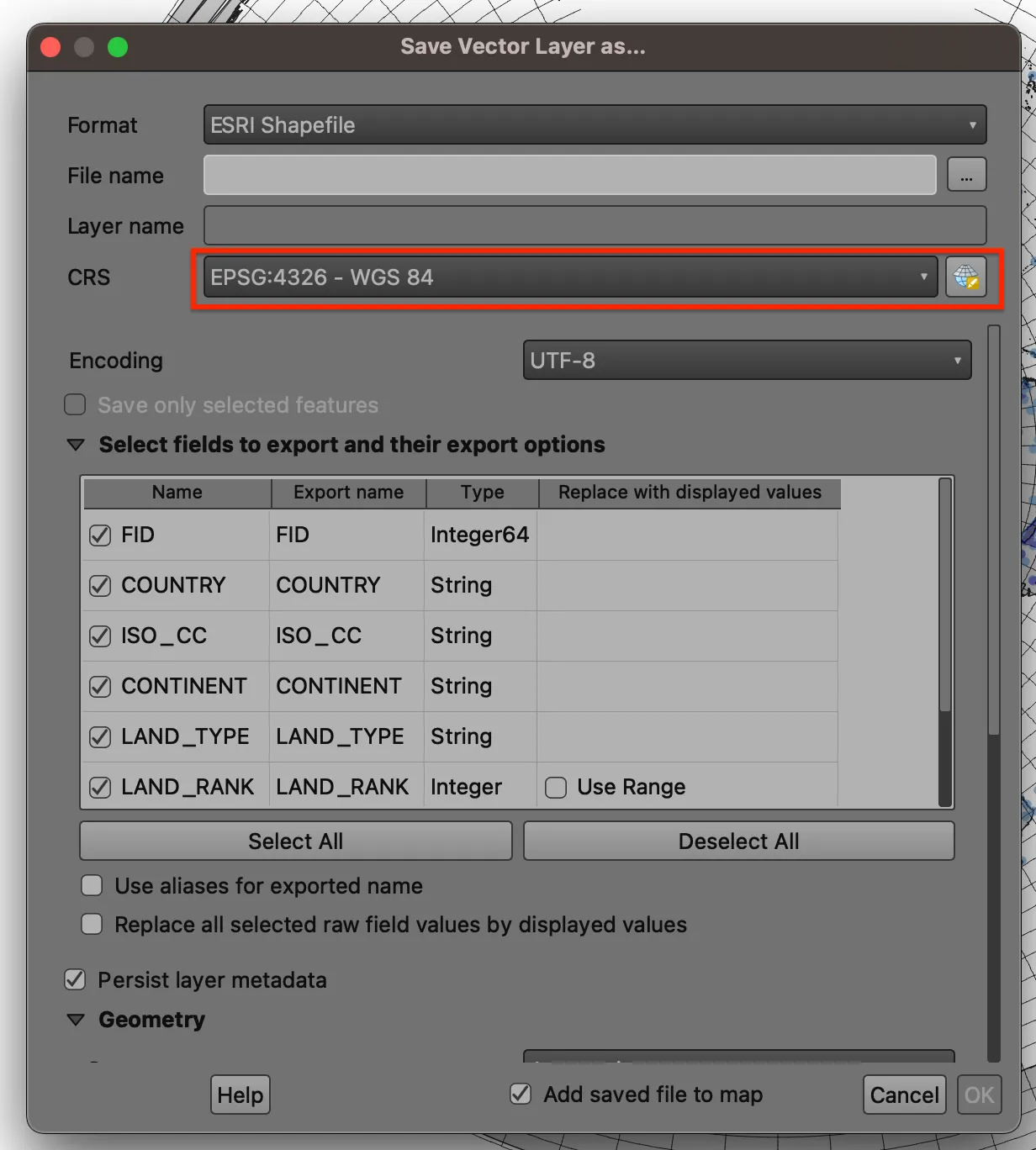The image size is (1036, 1150).
Task: Browse for file name using the ... button
Action: (x=966, y=174)
